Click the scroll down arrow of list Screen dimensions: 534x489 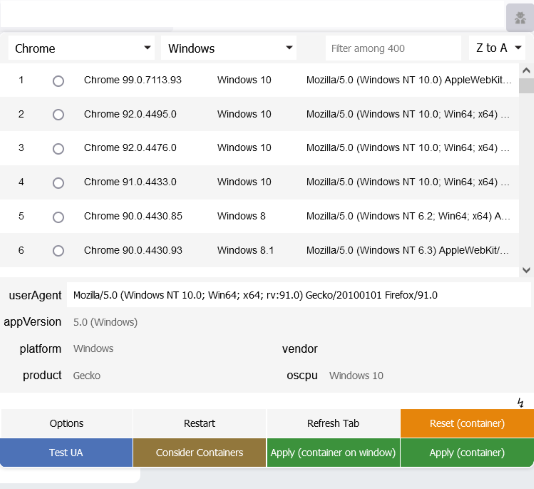tap(526, 270)
